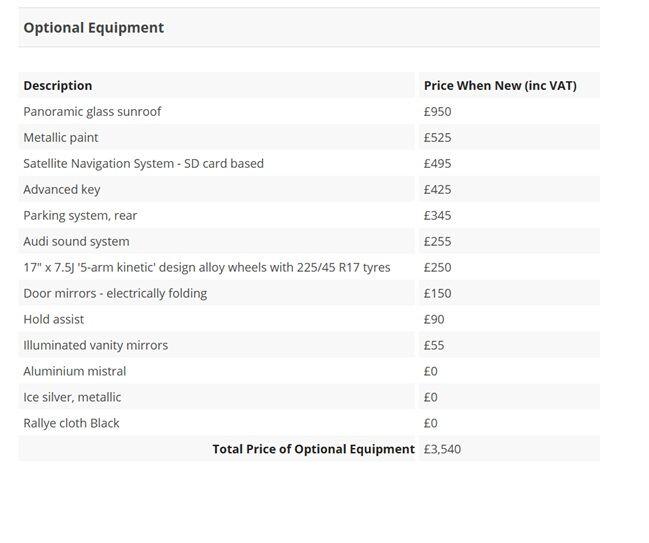The width and height of the screenshot is (649, 543).
Task: Click the Advanced key item
Action: (x=62, y=190)
